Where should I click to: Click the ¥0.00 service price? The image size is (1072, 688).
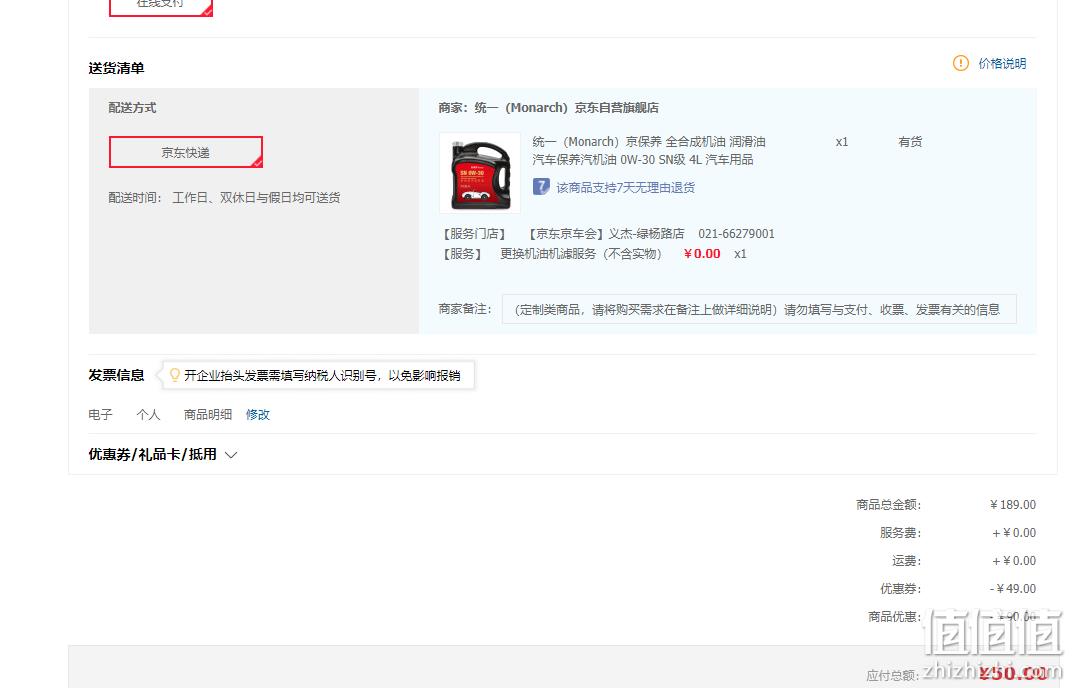click(702, 254)
